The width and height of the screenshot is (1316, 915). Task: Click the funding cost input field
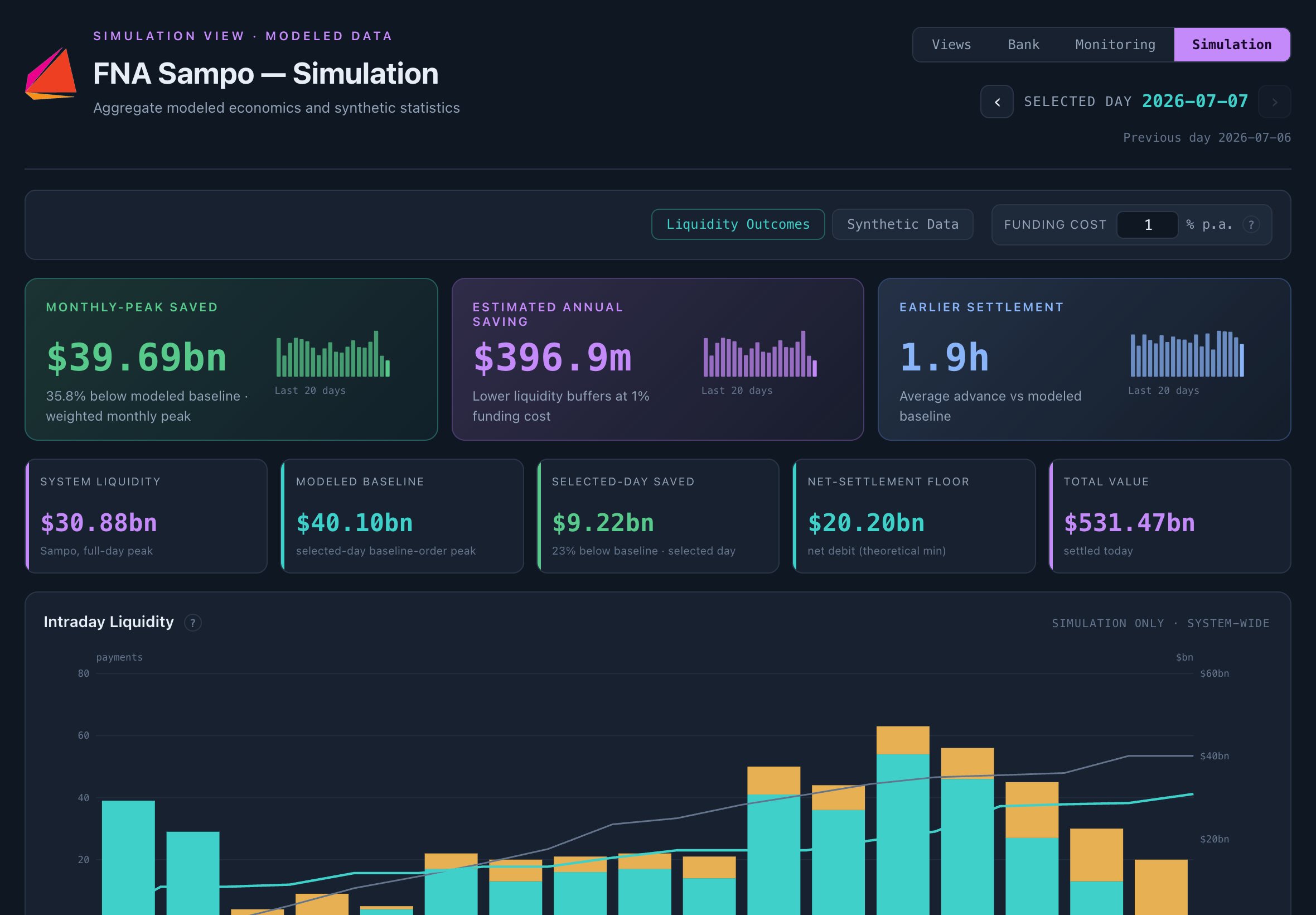(1147, 225)
